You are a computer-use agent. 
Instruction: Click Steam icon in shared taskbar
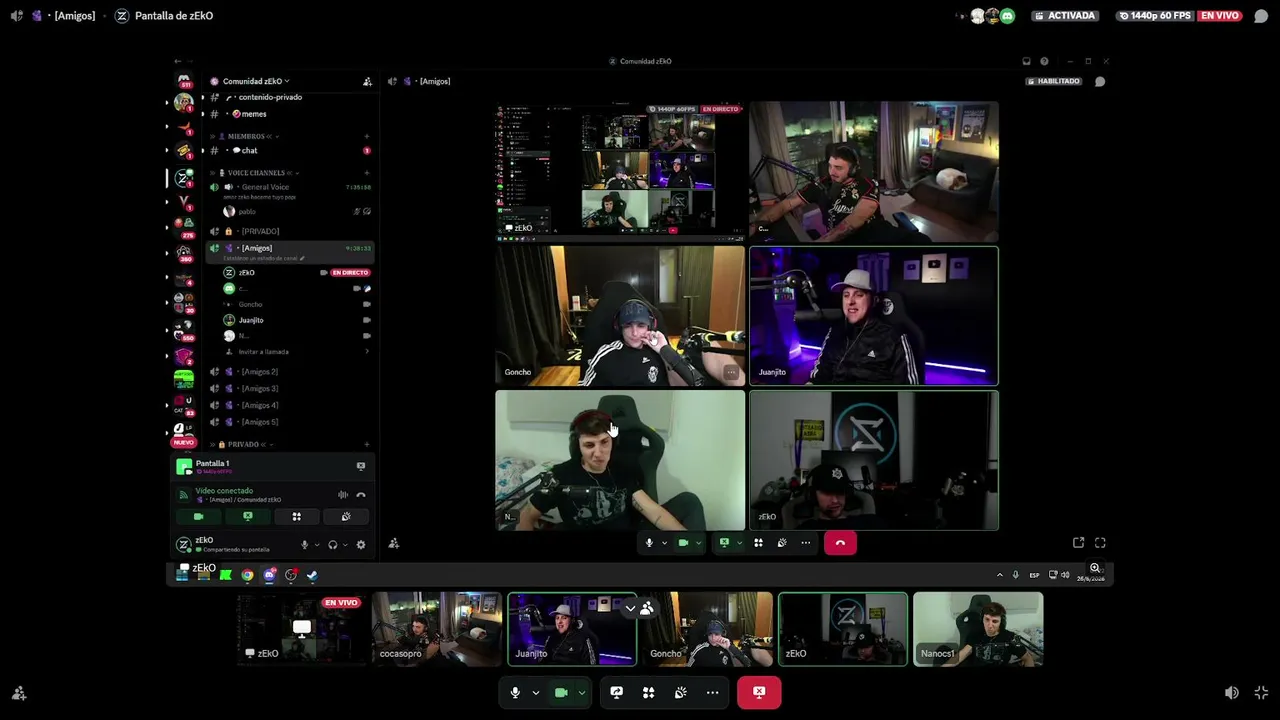pos(312,575)
